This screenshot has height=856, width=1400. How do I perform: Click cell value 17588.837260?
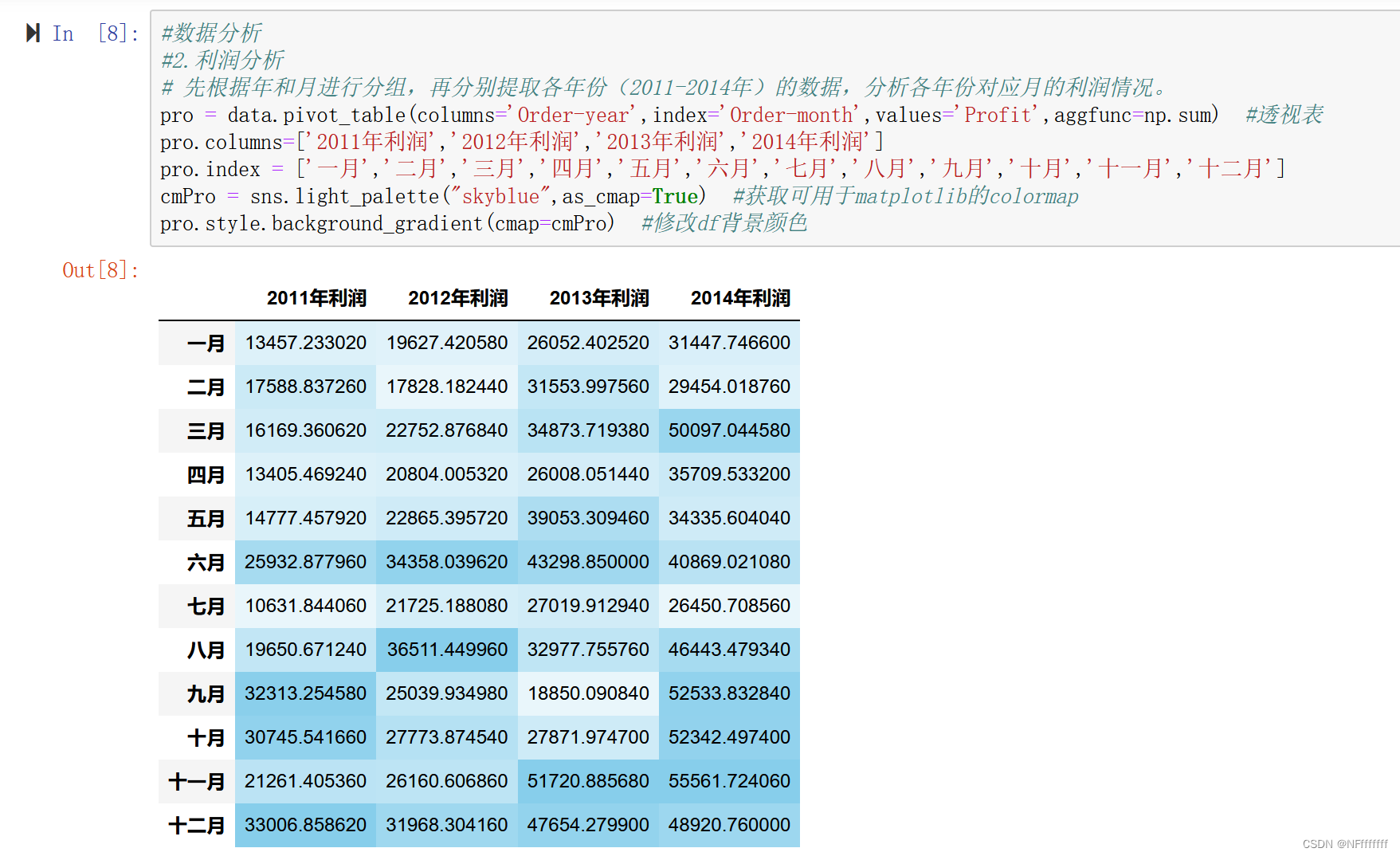pyautogui.click(x=306, y=387)
